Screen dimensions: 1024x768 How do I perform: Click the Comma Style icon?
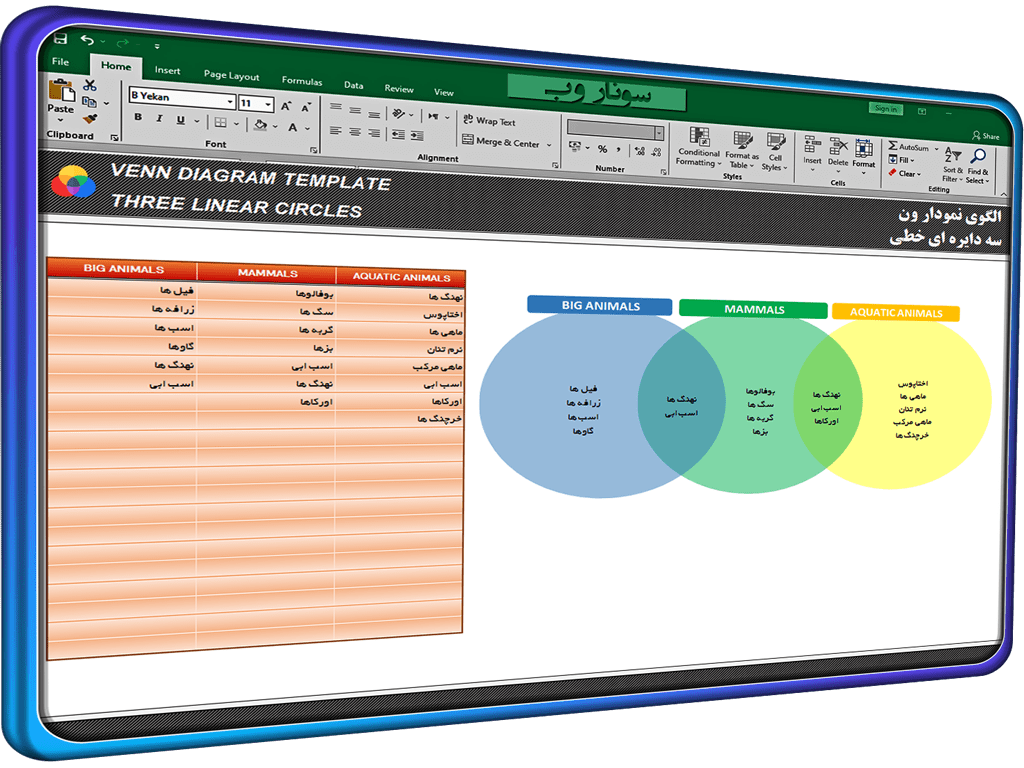click(x=618, y=150)
